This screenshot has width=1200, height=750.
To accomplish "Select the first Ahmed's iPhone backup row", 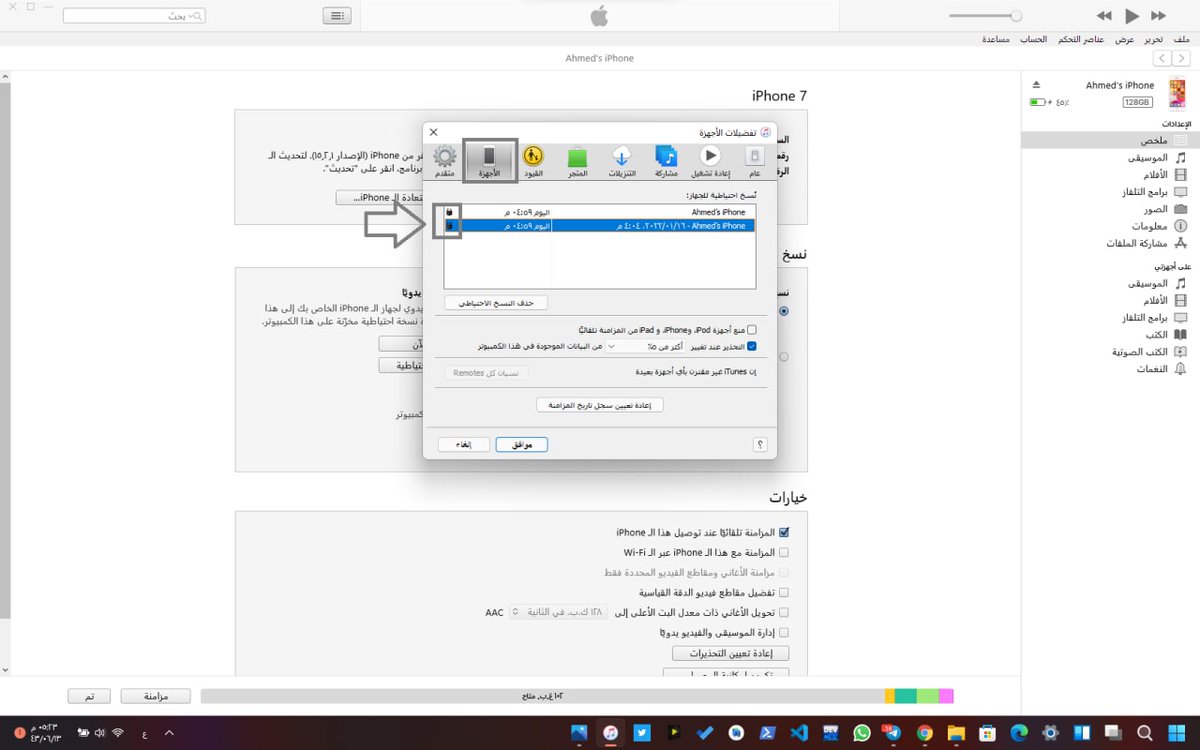I will [x=600, y=212].
